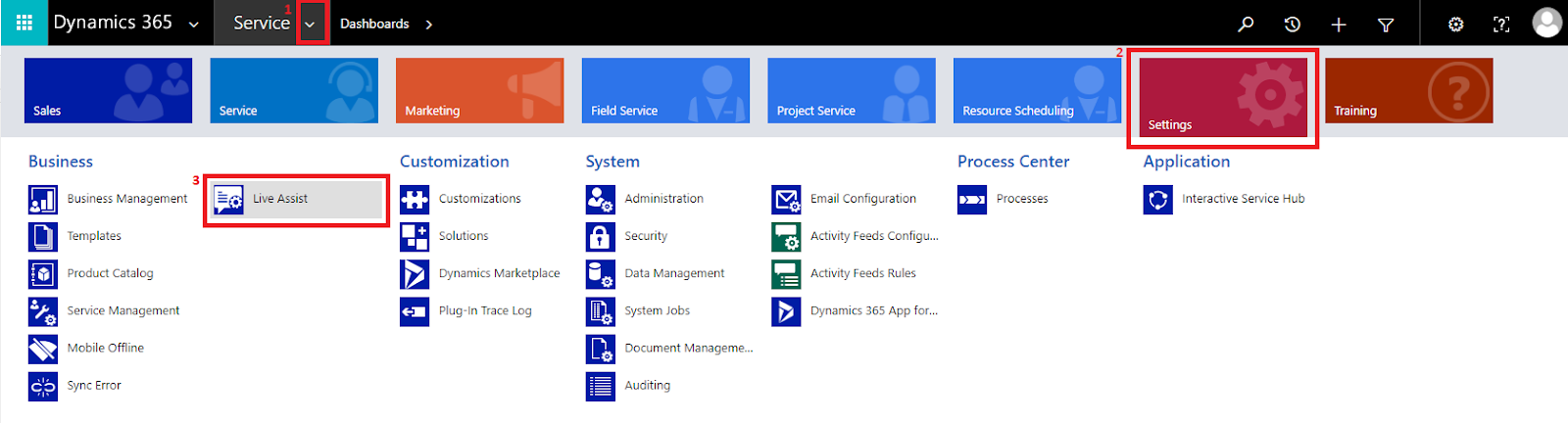
Task: Click the help question mark icon
Action: point(1501,23)
